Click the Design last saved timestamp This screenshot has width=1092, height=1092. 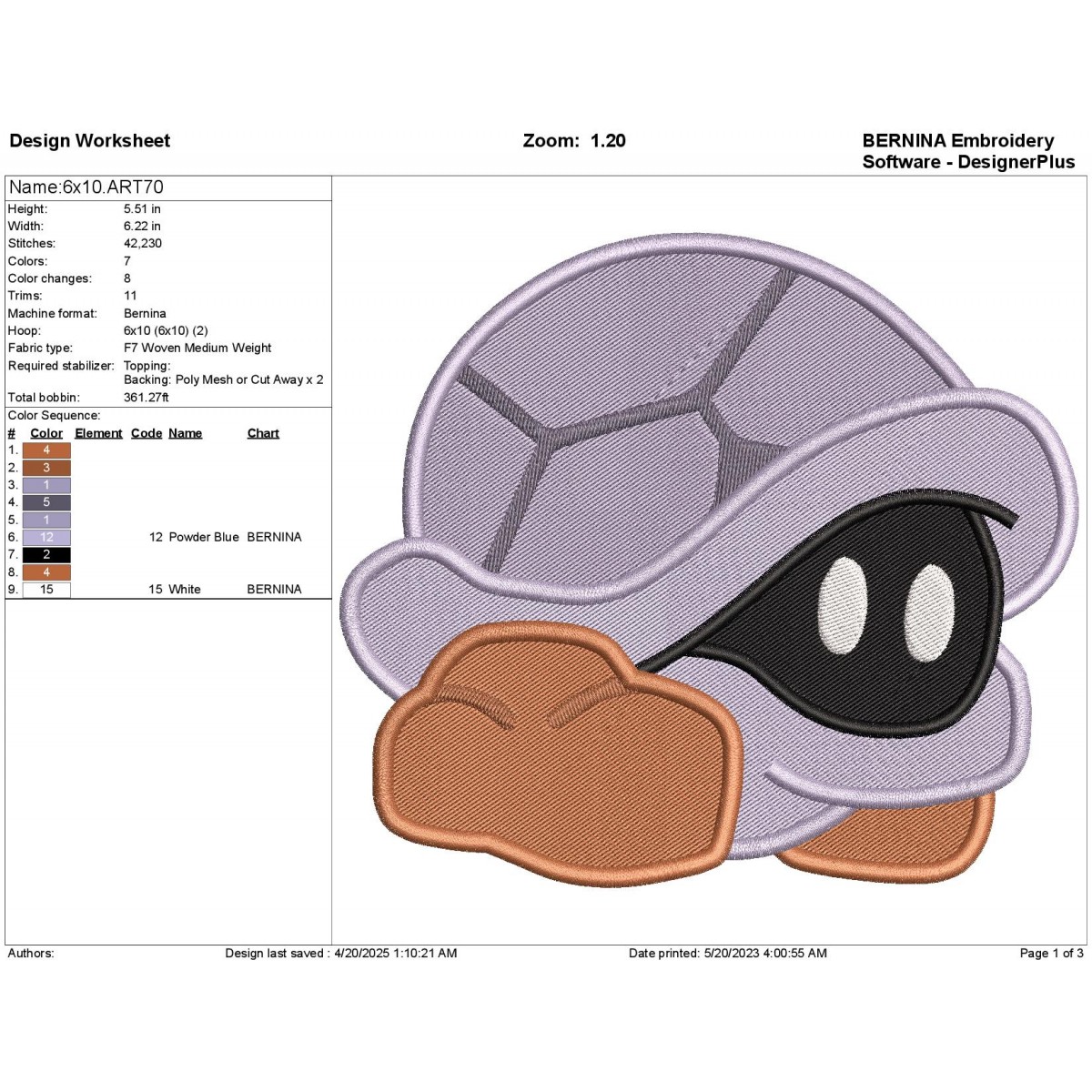point(341,954)
